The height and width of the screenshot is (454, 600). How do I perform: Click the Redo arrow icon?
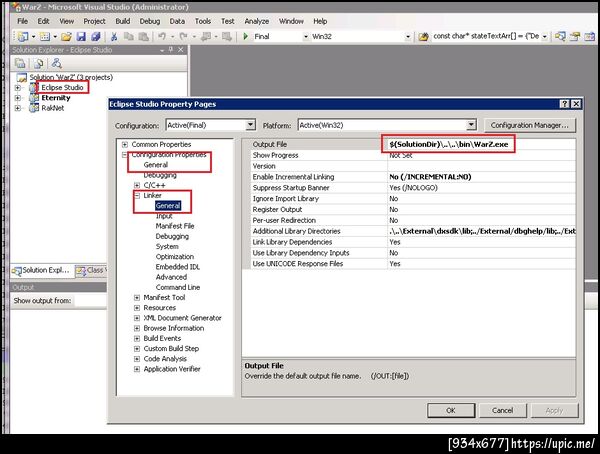[x=184, y=37]
